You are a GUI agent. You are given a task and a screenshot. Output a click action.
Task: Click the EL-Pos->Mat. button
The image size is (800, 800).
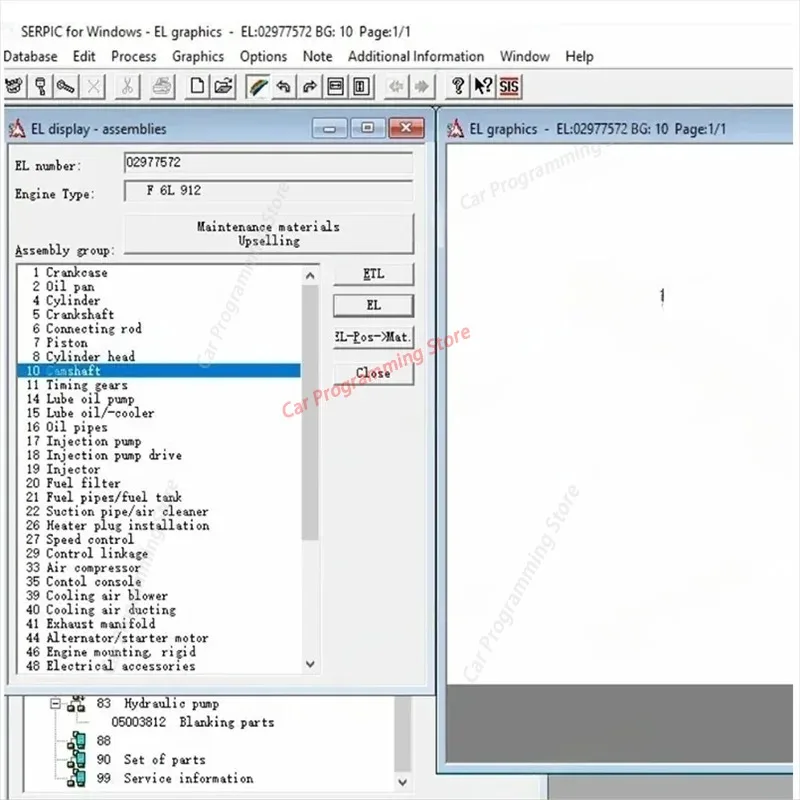point(373,337)
